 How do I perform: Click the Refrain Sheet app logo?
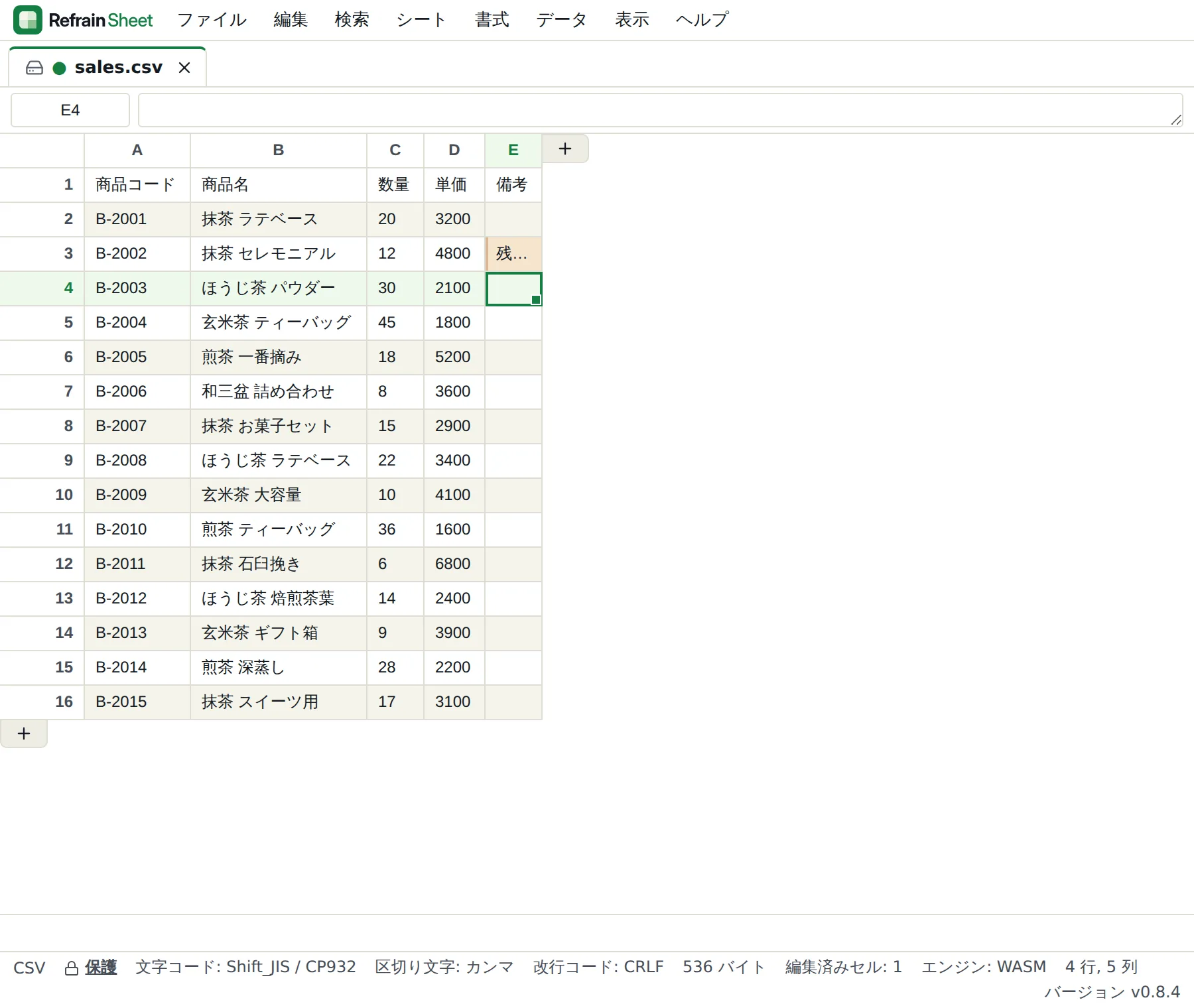[28, 20]
